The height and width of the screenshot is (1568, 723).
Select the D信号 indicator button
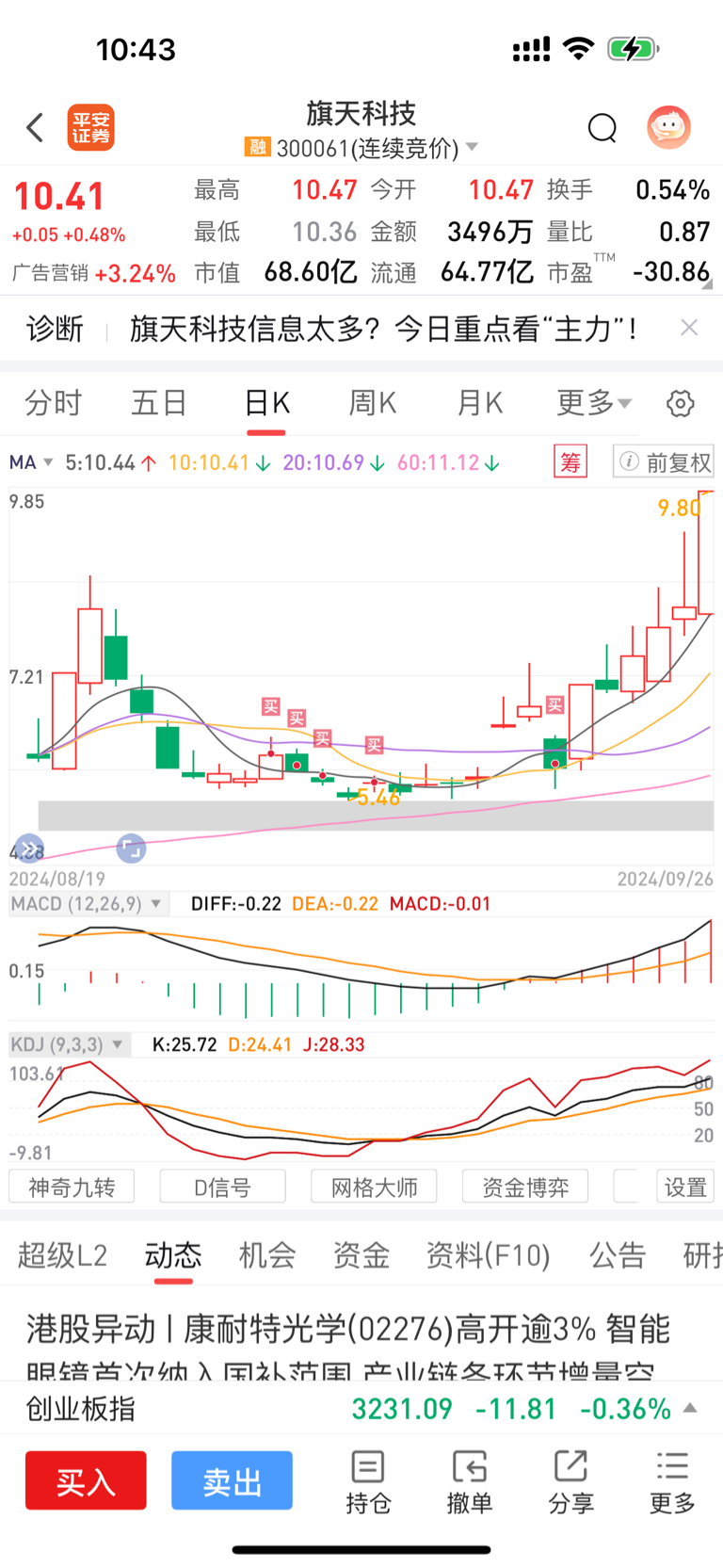pyautogui.click(x=223, y=1187)
